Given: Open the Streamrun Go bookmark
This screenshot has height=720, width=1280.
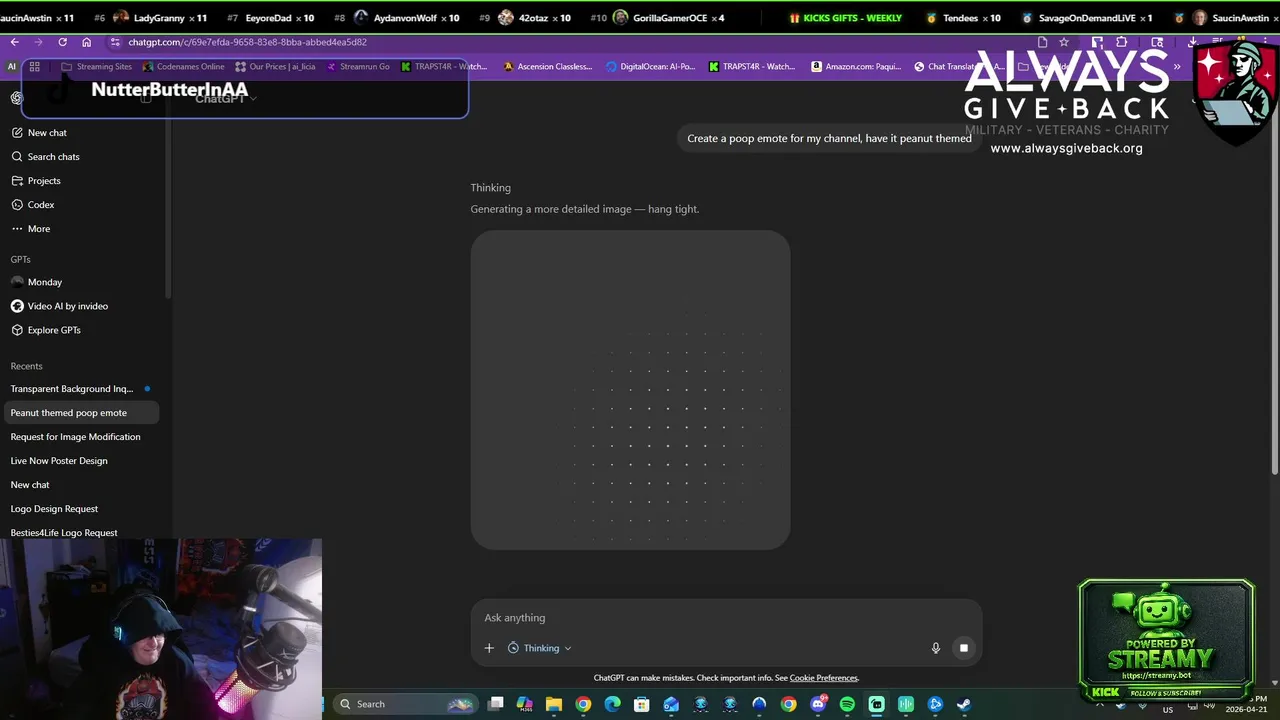Looking at the screenshot, I should 357,67.
